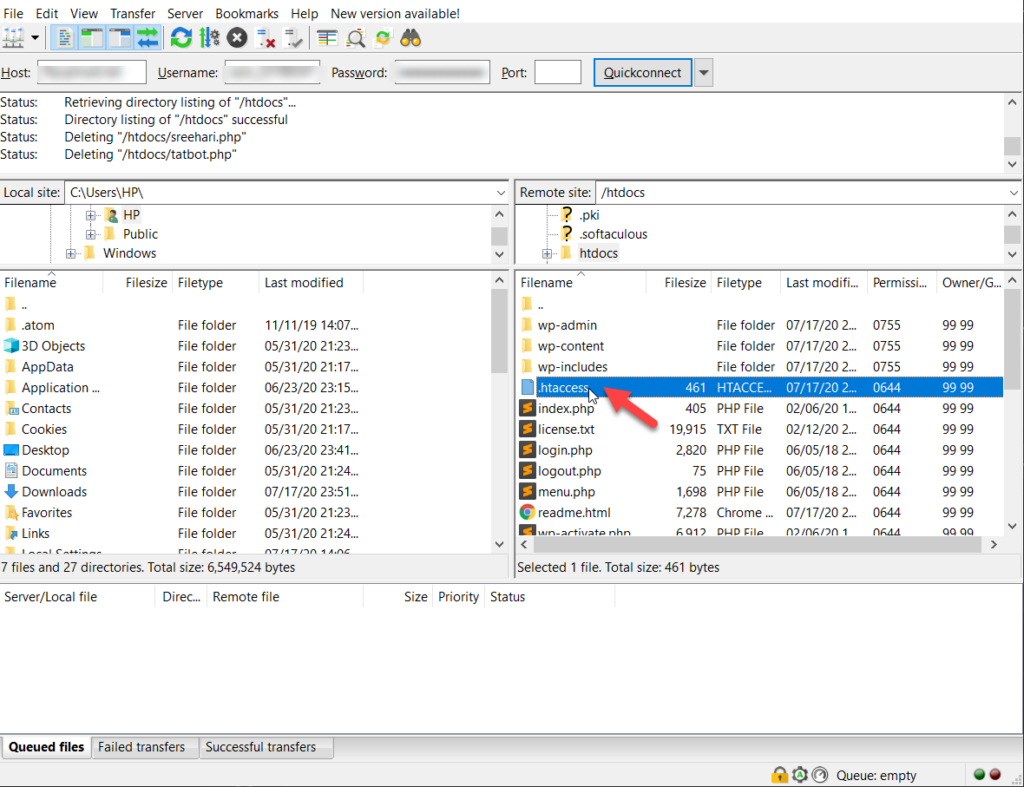This screenshot has width=1024, height=787.
Task: Expand the Public folder in local tree
Action: tap(91, 234)
